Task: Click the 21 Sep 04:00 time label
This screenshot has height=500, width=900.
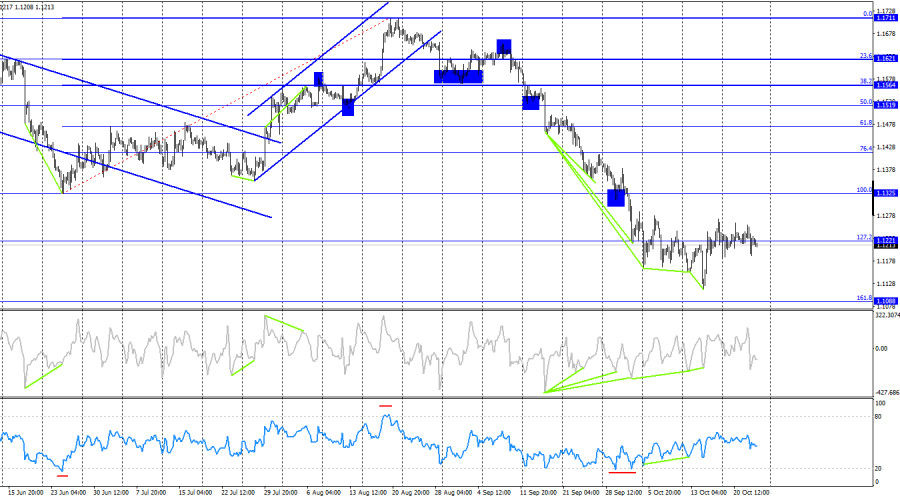Action: pos(581,493)
